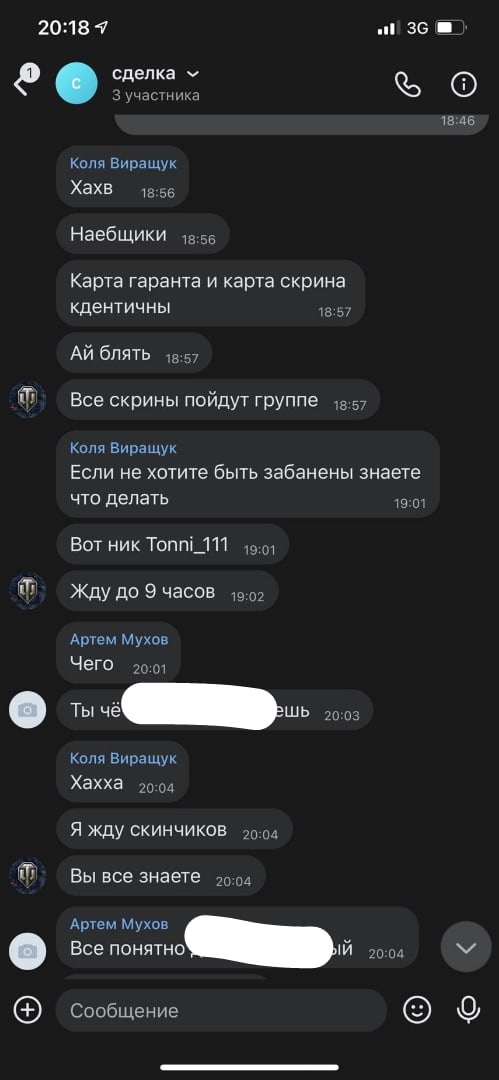Open chat info via the circled i icon

pyautogui.click(x=464, y=84)
